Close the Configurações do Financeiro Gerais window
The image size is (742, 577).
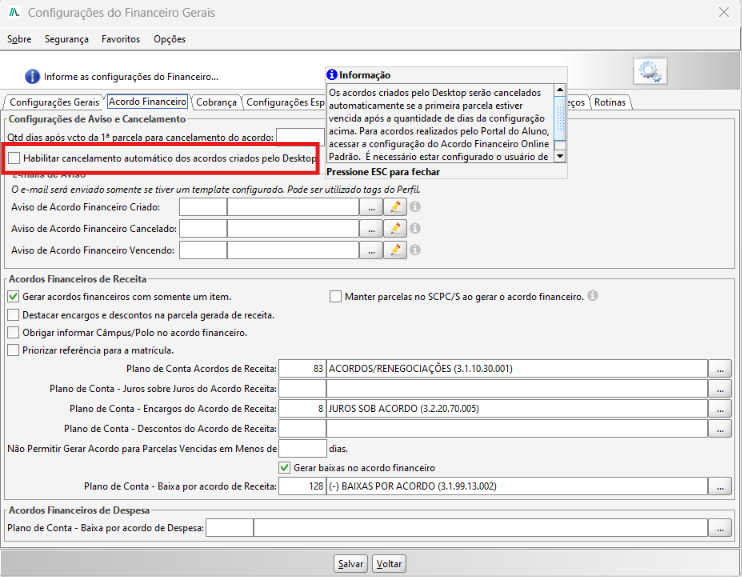pyautogui.click(x=724, y=12)
